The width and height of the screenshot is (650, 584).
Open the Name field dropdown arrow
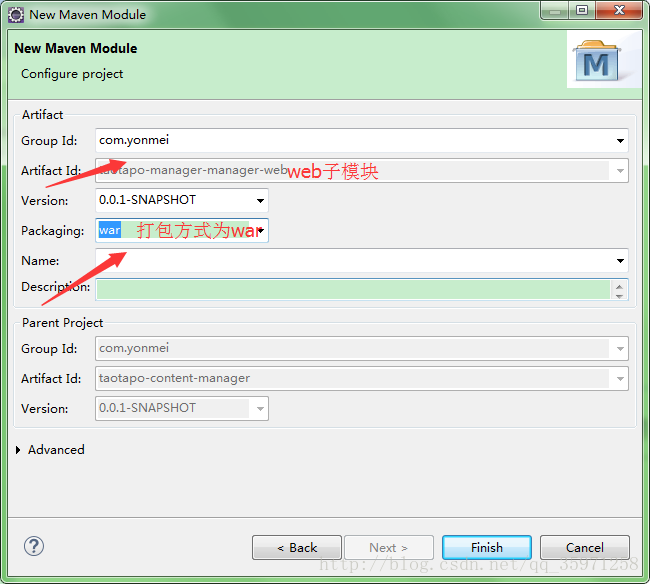[x=620, y=261]
